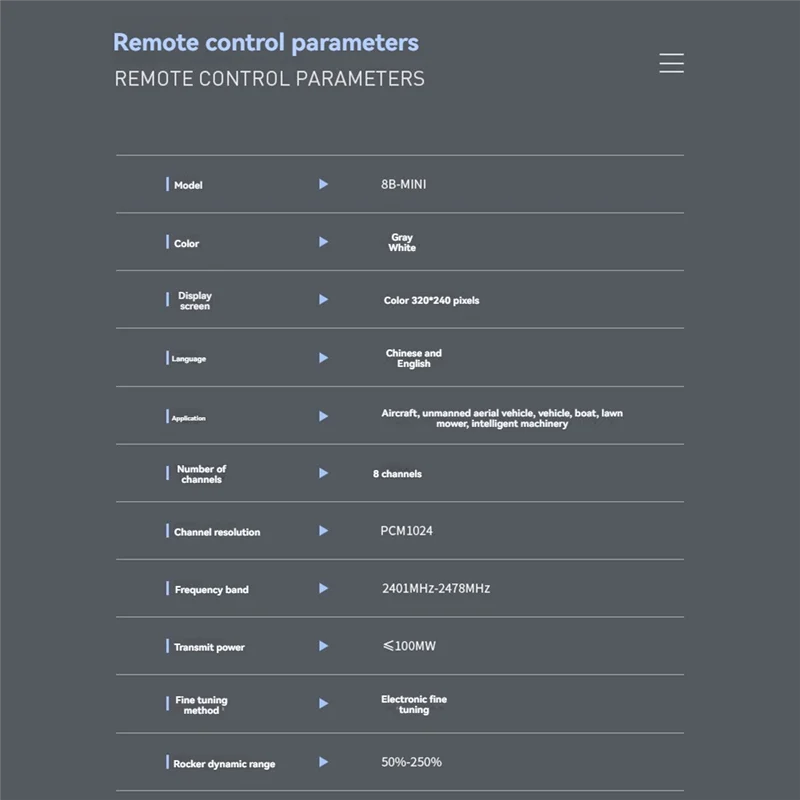
Task: Click the arrow beside Model row
Action: coord(323,184)
